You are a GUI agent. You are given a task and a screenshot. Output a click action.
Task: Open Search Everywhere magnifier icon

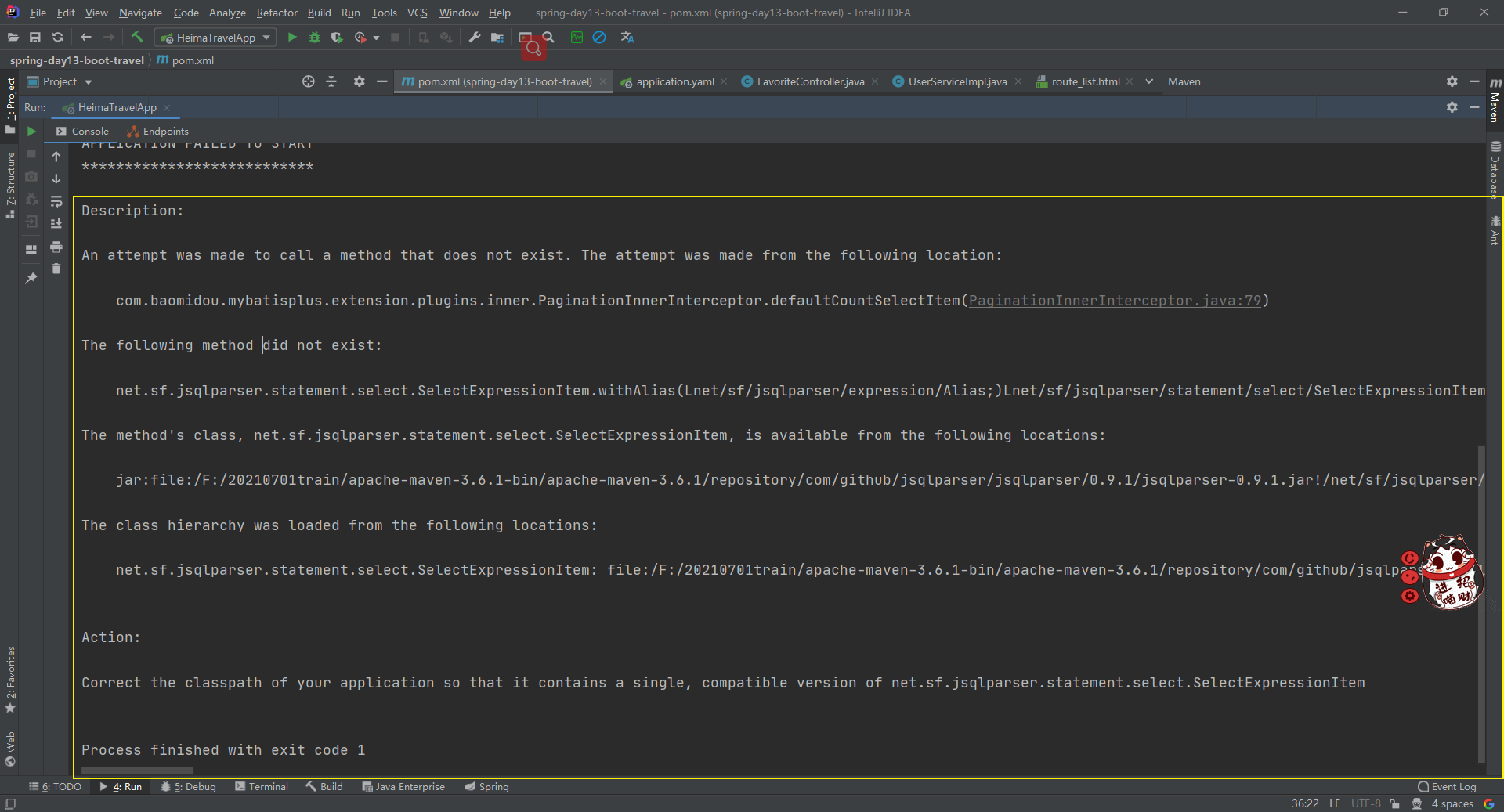coord(548,37)
